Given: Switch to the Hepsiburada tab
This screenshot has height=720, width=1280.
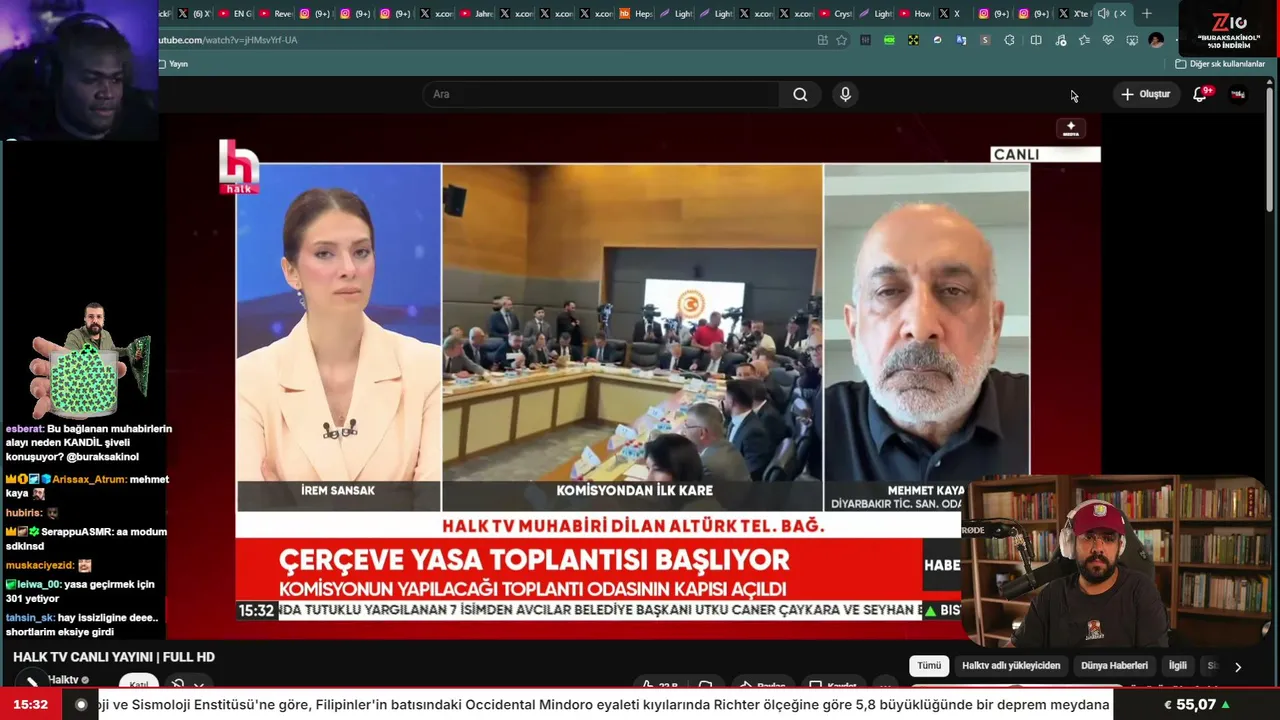Looking at the screenshot, I should coord(636,14).
